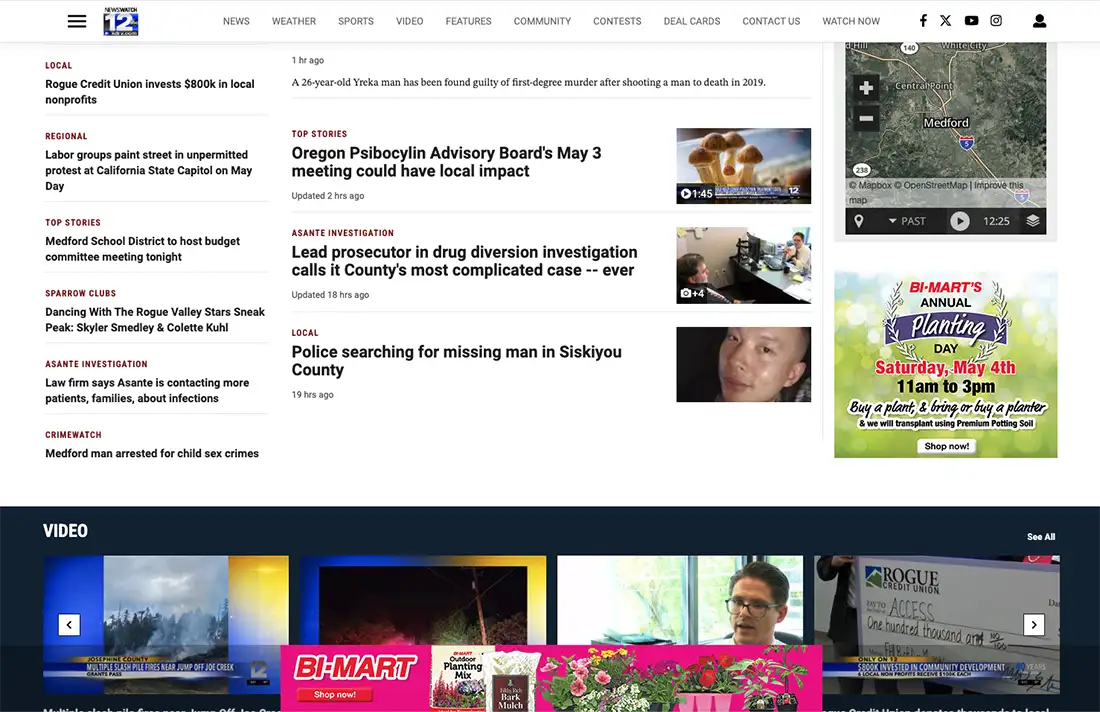Click the map location pin icon
Screen dimensions: 1100x712
[859, 221]
